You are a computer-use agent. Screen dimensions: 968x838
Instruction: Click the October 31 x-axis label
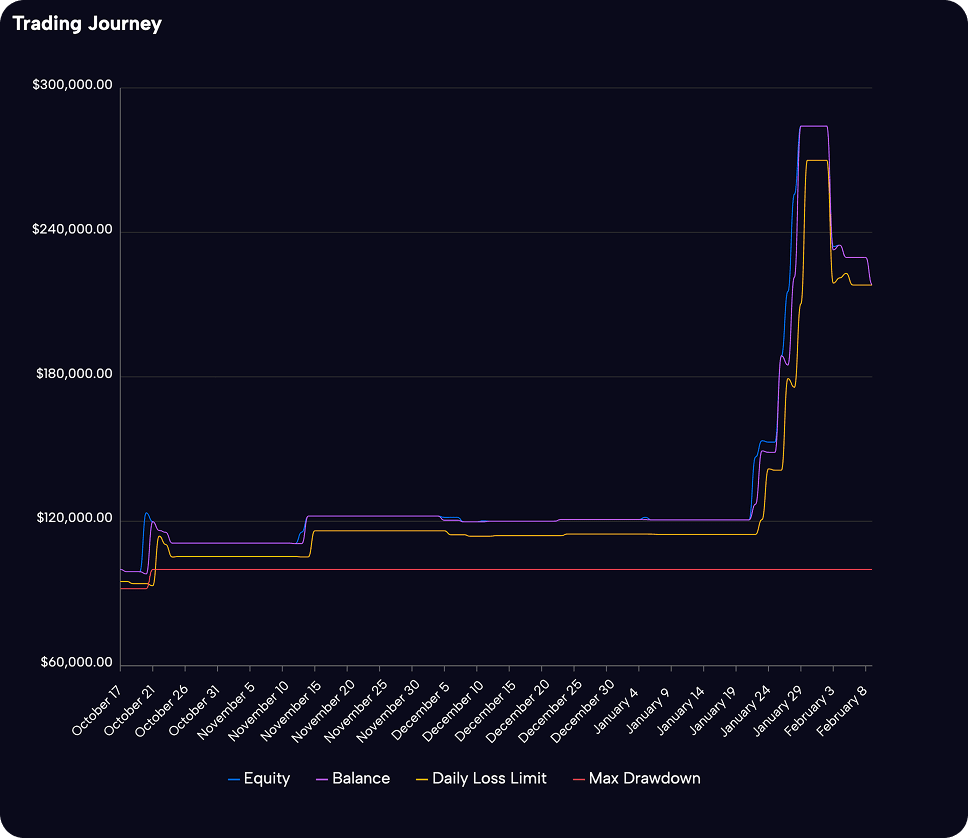pos(194,710)
